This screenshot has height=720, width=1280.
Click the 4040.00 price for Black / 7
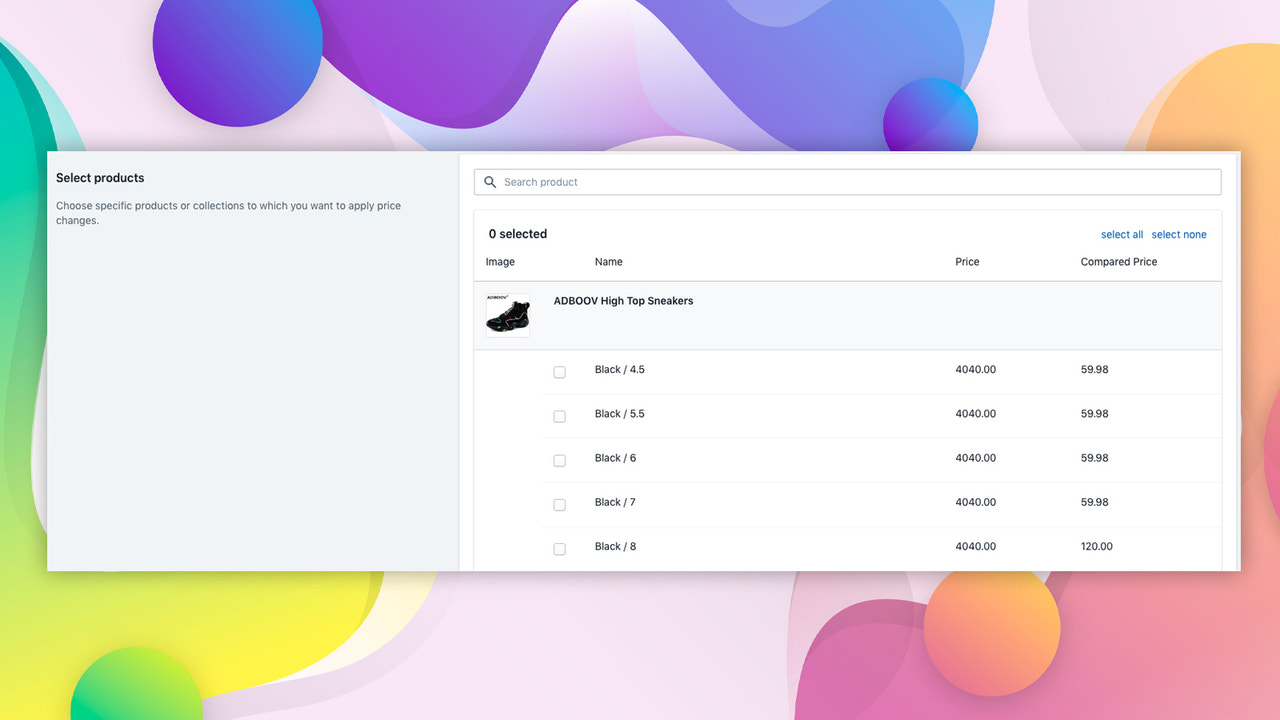point(975,502)
